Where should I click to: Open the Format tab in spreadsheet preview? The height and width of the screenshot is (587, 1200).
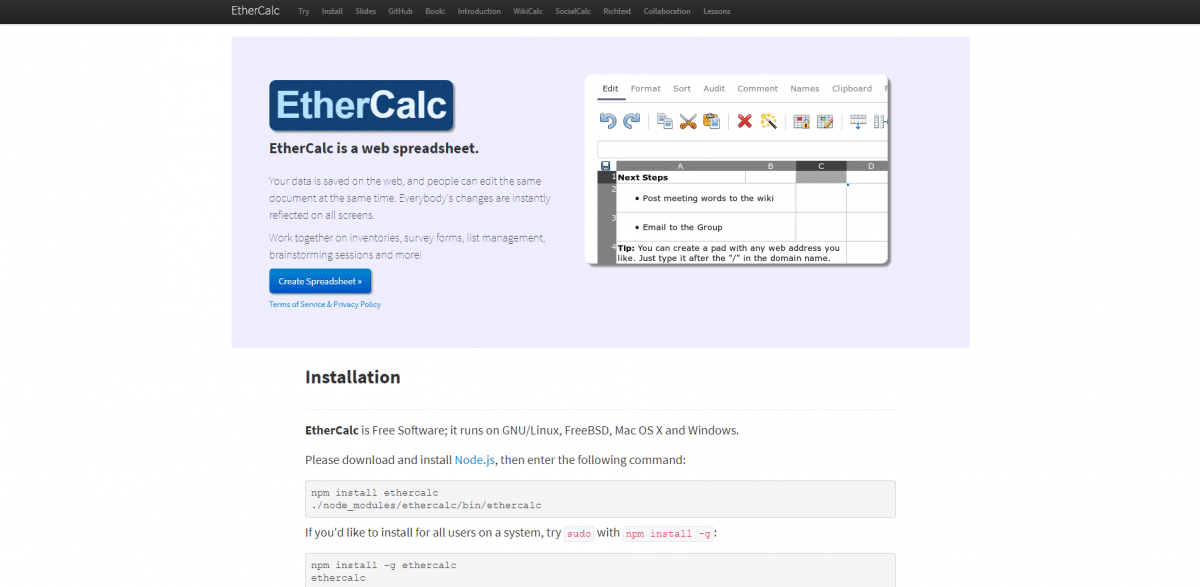(x=645, y=89)
